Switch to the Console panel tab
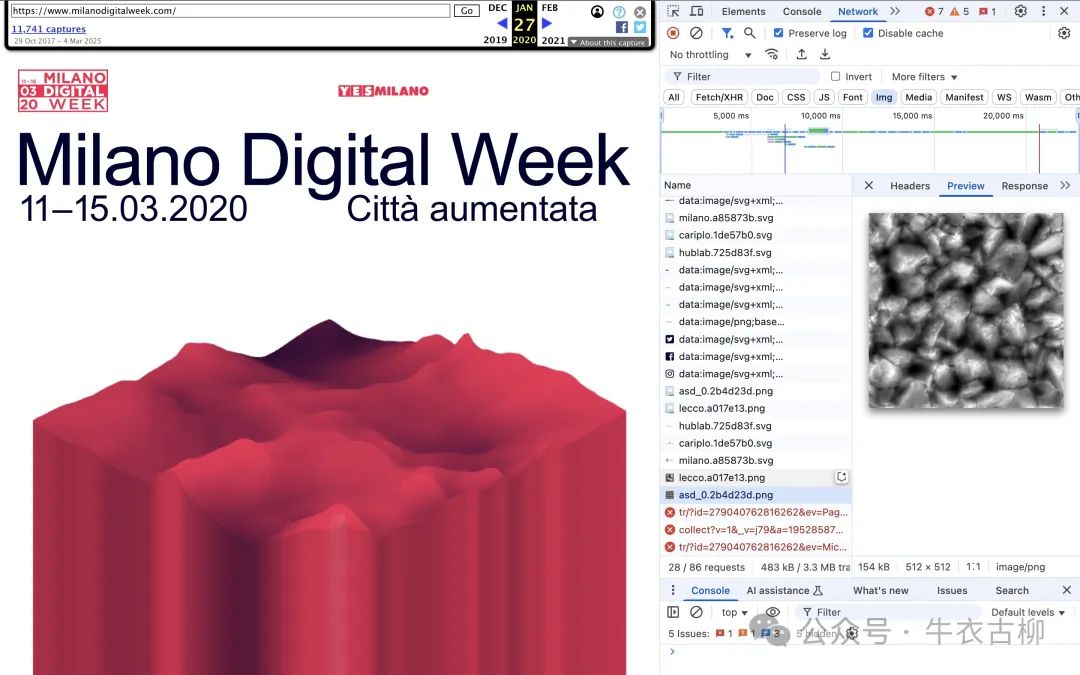This screenshot has height=675, width=1080. (x=802, y=11)
